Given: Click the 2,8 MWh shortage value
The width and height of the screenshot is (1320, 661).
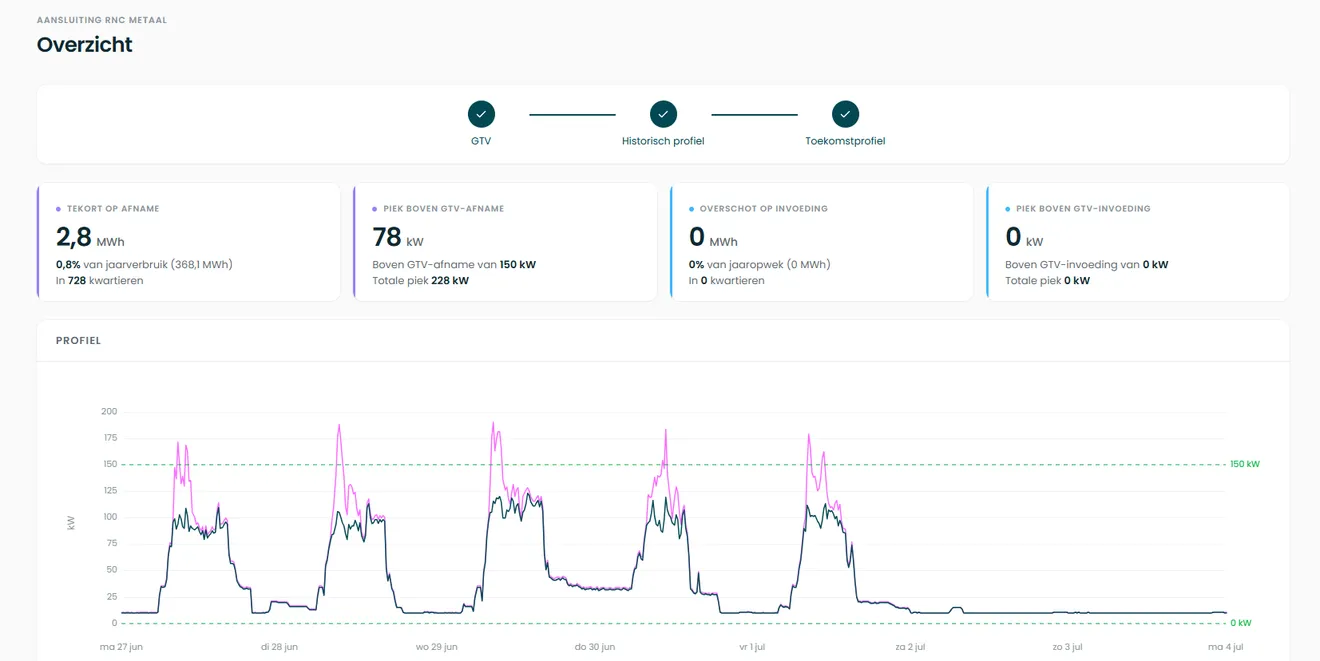Looking at the screenshot, I should [90, 237].
